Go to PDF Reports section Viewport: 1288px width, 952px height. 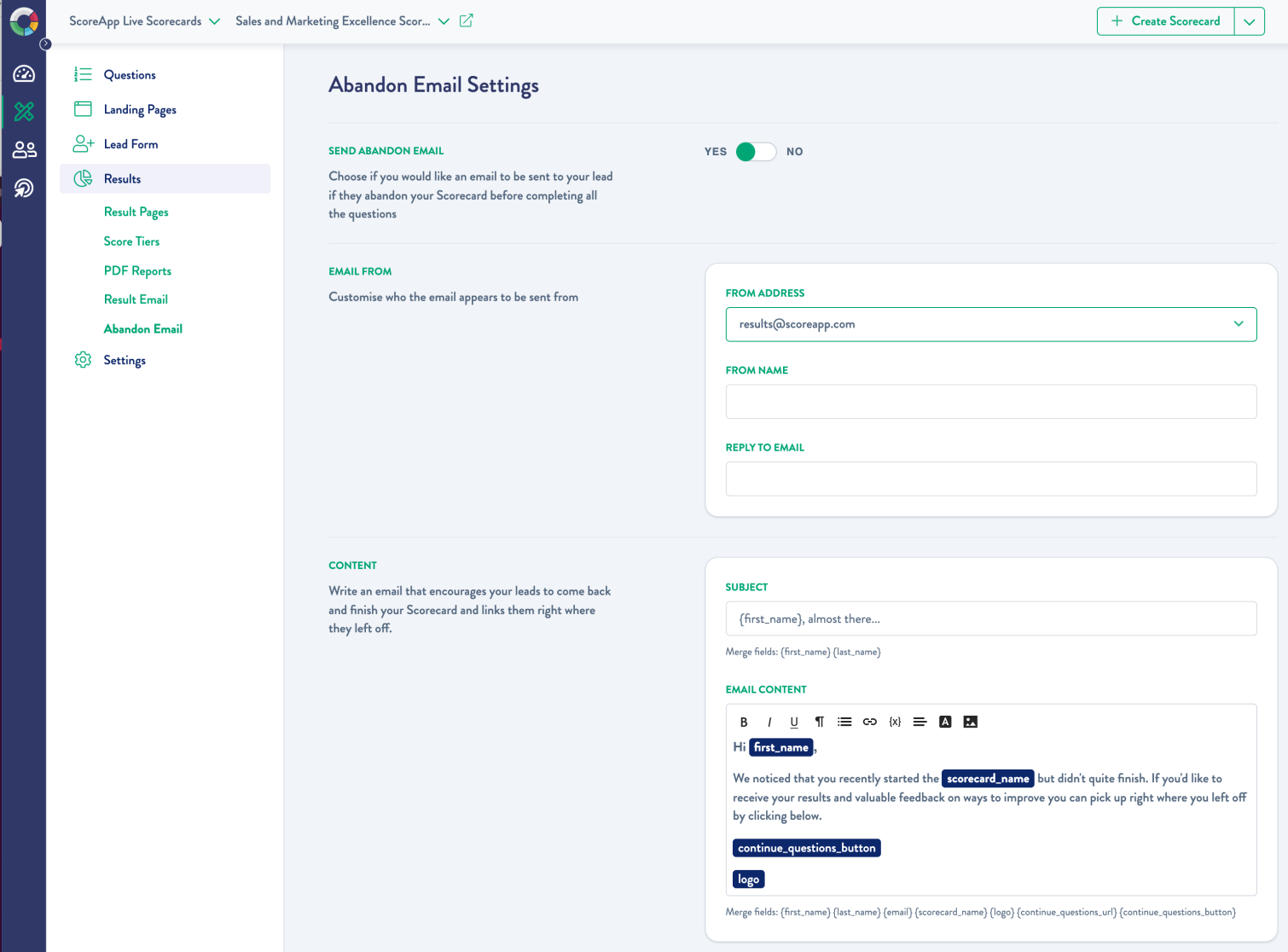pos(137,270)
